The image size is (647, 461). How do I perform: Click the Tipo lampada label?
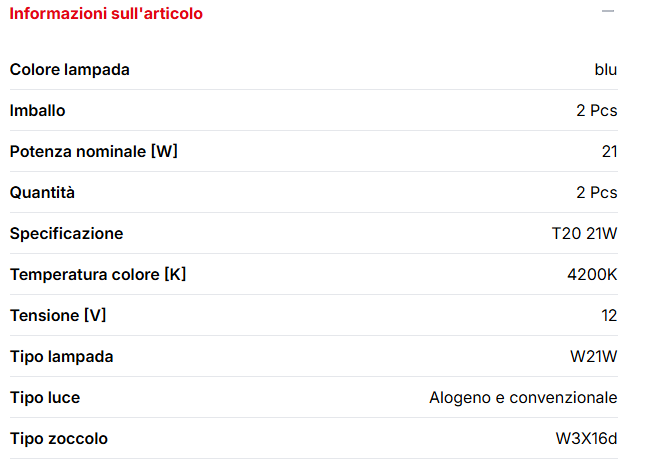(62, 356)
